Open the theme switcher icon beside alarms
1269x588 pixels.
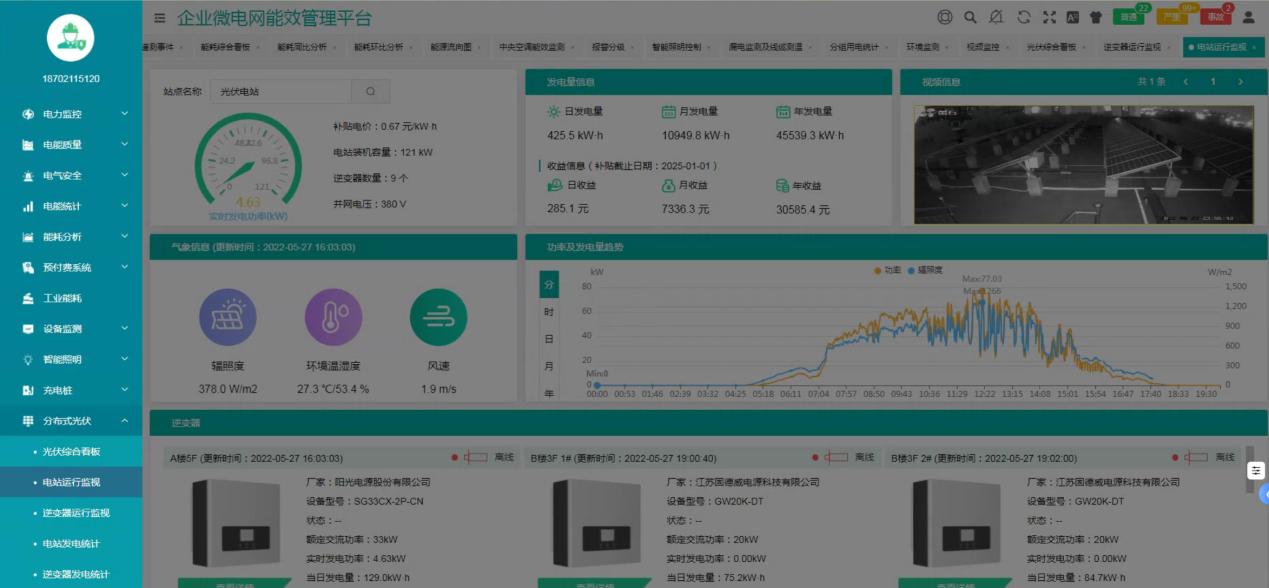(x=1098, y=18)
